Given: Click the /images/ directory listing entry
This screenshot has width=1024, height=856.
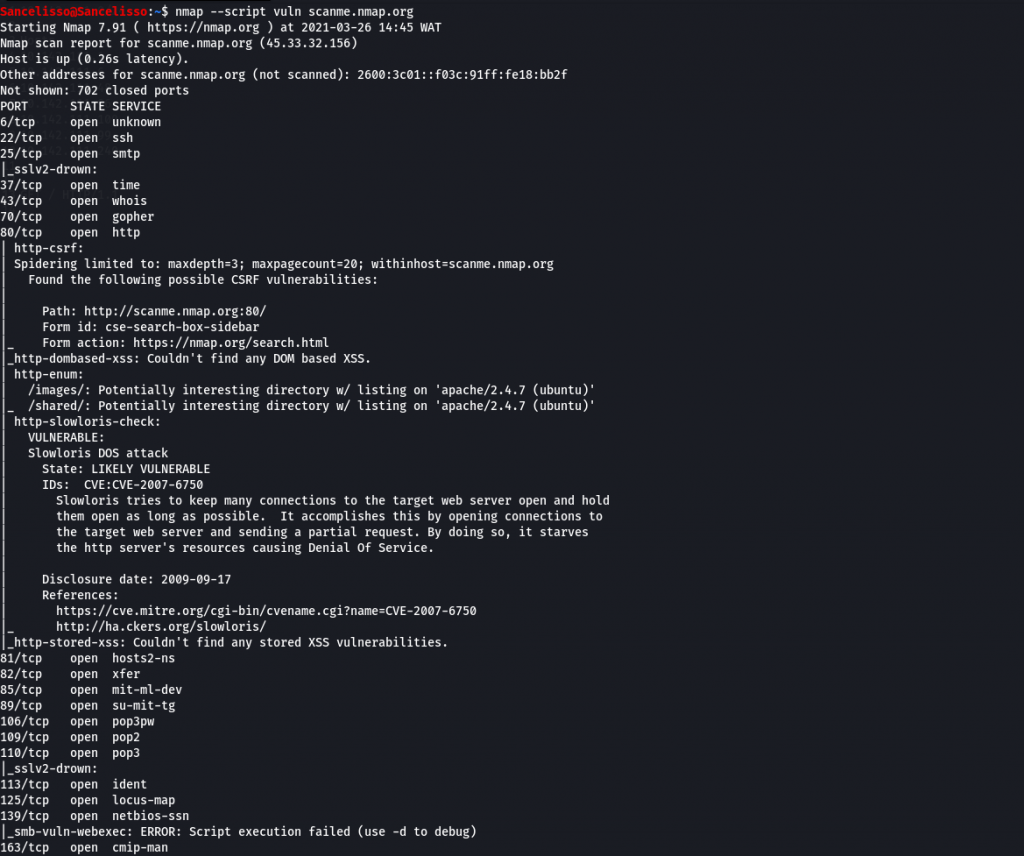Looking at the screenshot, I should coord(311,390).
